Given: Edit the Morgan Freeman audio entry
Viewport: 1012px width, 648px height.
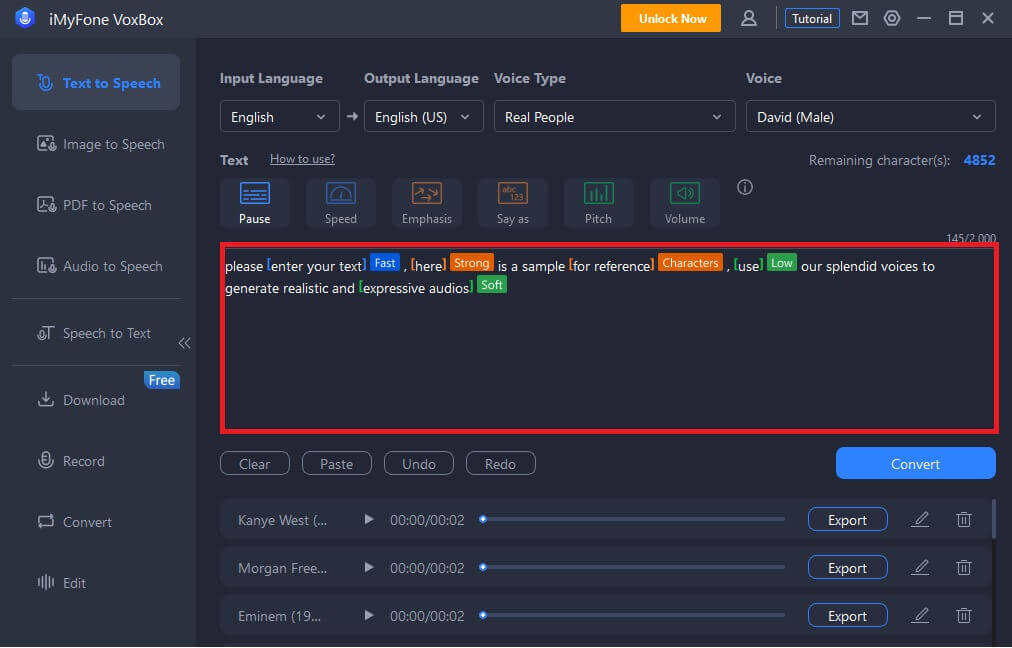Looking at the screenshot, I should pos(920,567).
